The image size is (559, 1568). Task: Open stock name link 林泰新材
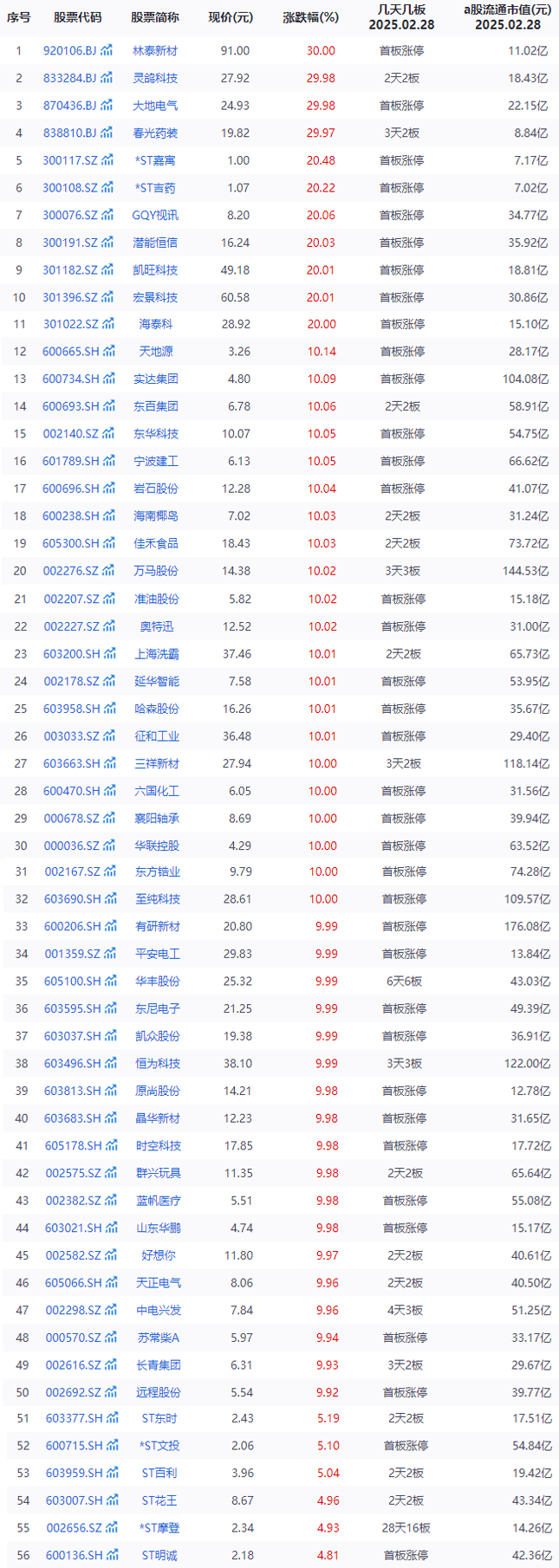point(155,51)
